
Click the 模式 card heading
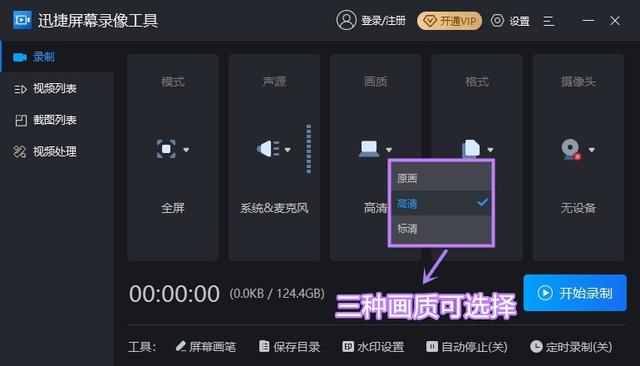click(x=173, y=82)
